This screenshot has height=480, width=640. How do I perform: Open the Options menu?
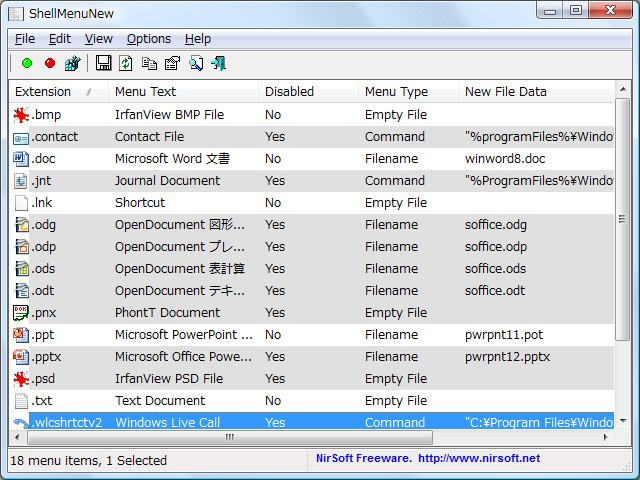149,39
